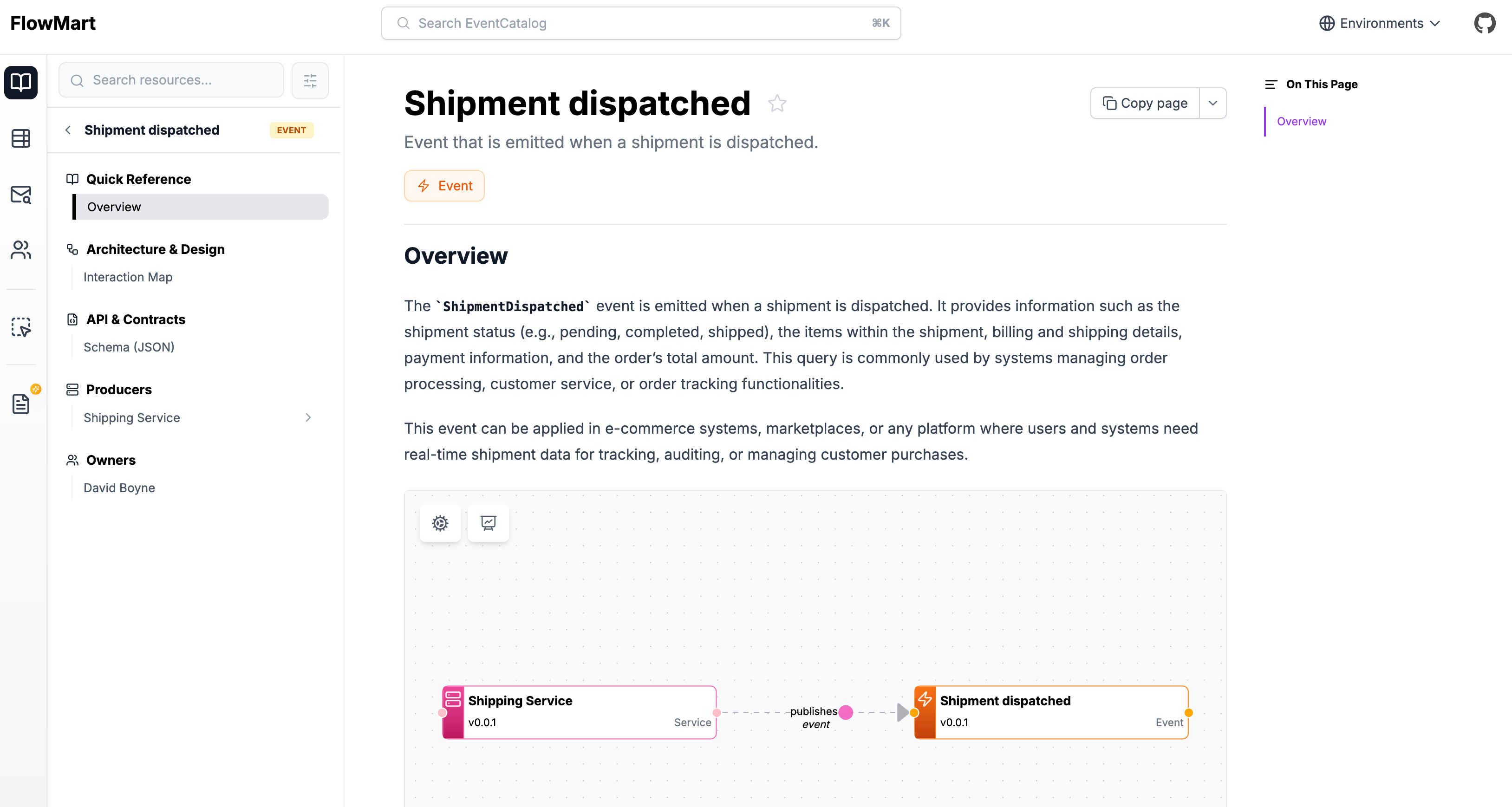Screen dimensions: 1512x807
Task: Toggle presentation mode in the diagram
Action: coord(489,523)
